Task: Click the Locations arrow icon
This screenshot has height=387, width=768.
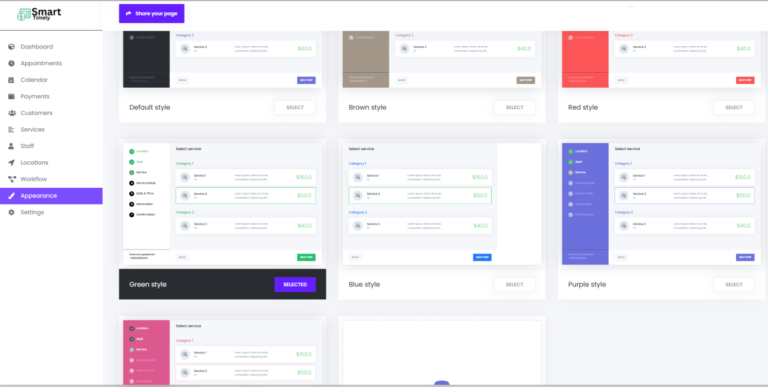Action: 11,163
